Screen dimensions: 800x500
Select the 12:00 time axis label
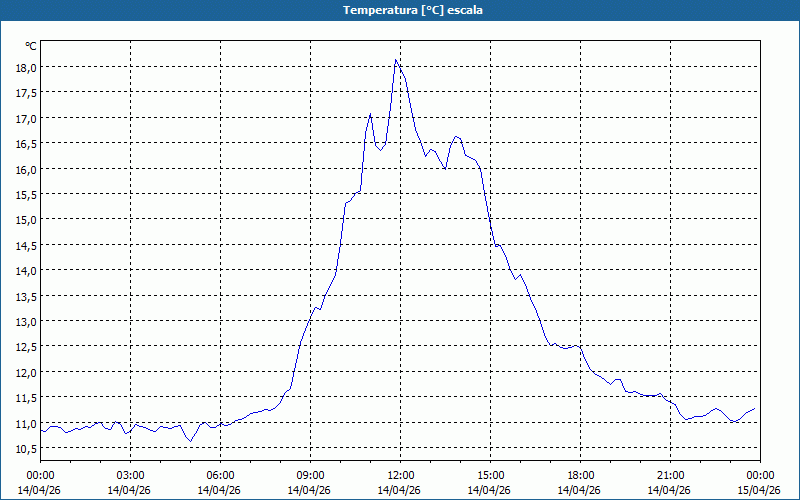pos(401,475)
